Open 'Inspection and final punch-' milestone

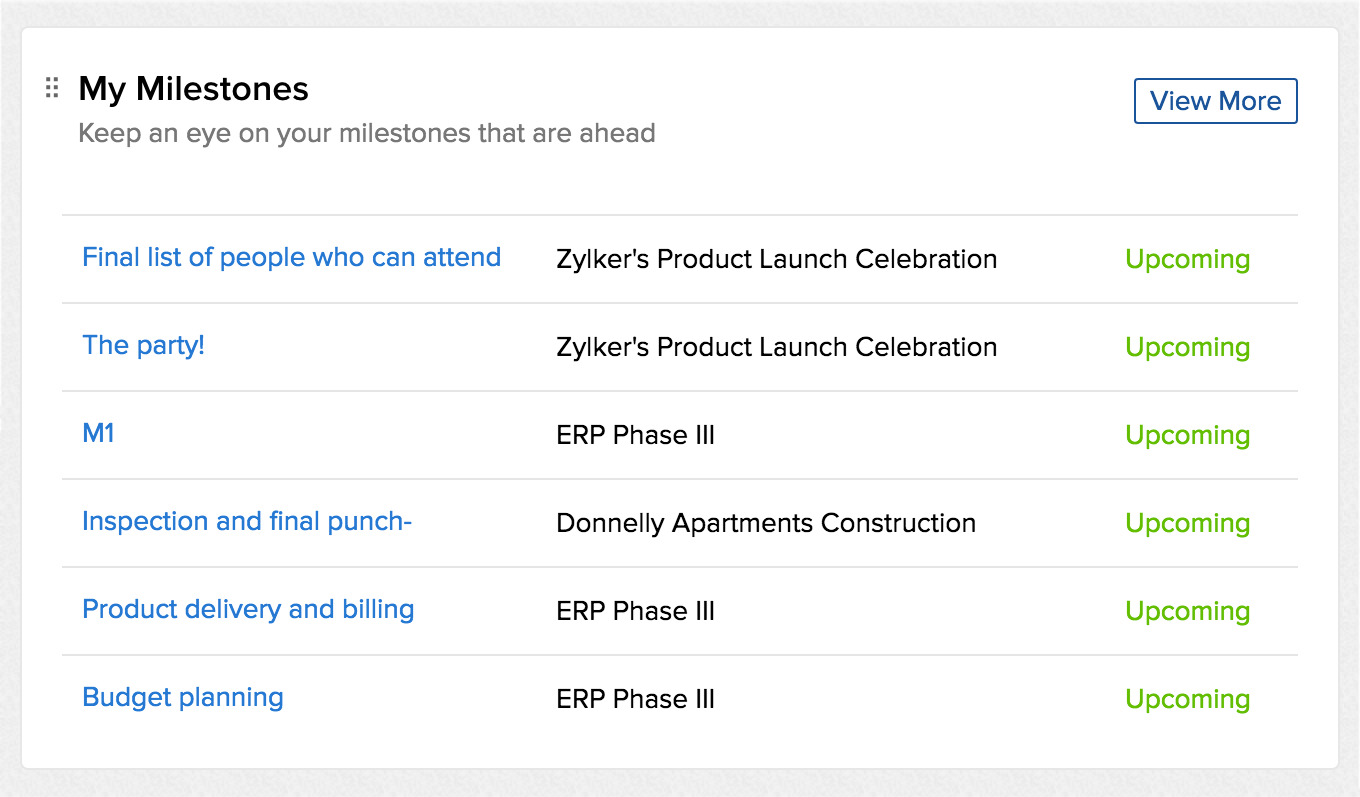click(x=247, y=522)
